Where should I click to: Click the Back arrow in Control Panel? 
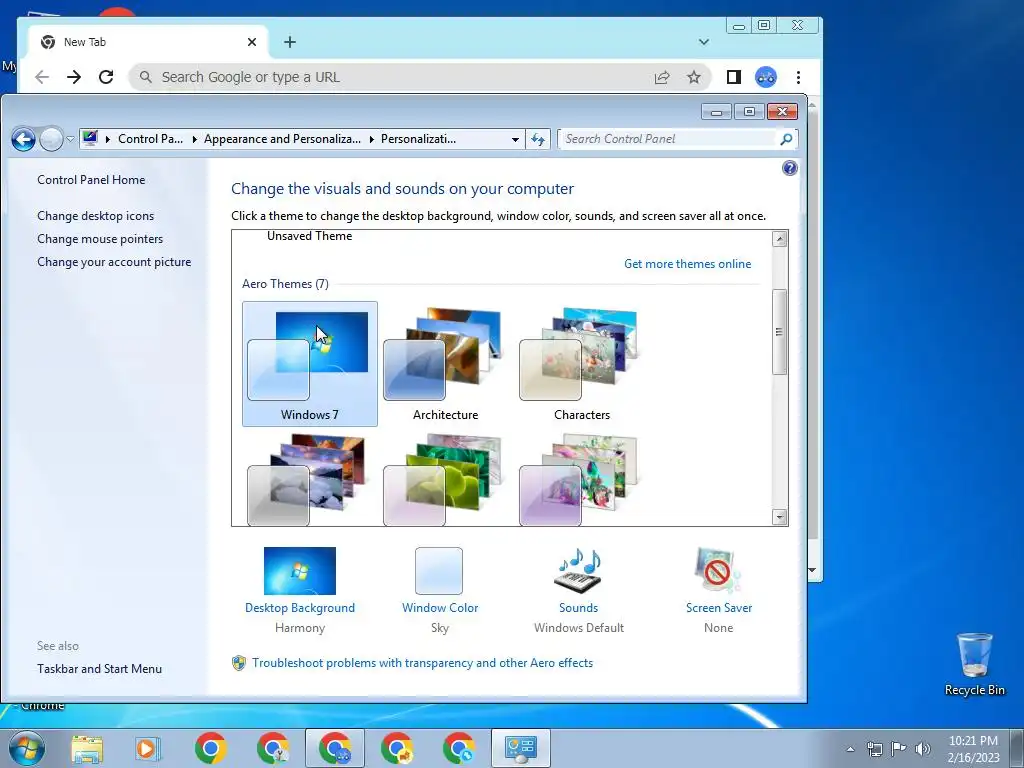(x=24, y=138)
